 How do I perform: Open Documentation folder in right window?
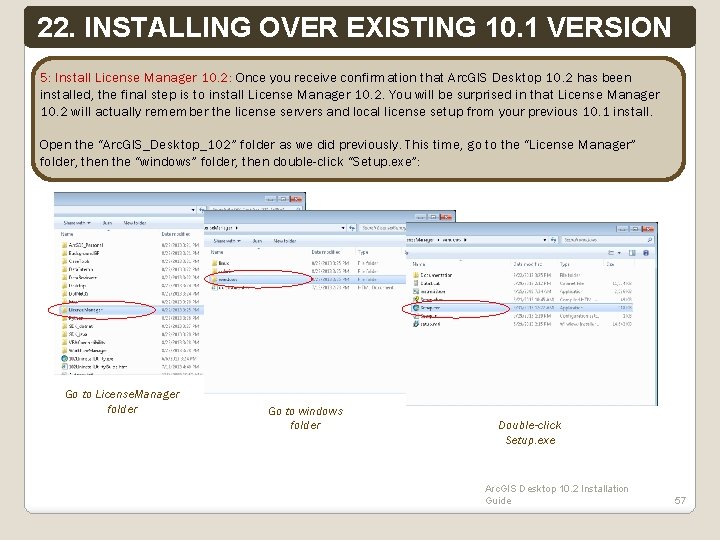click(x=522, y=275)
